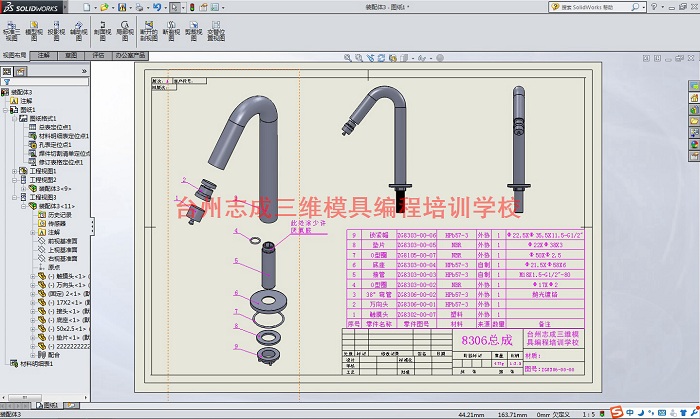Collapse the 图纸格式1 tree node
700x419 pixels.
[14, 119]
